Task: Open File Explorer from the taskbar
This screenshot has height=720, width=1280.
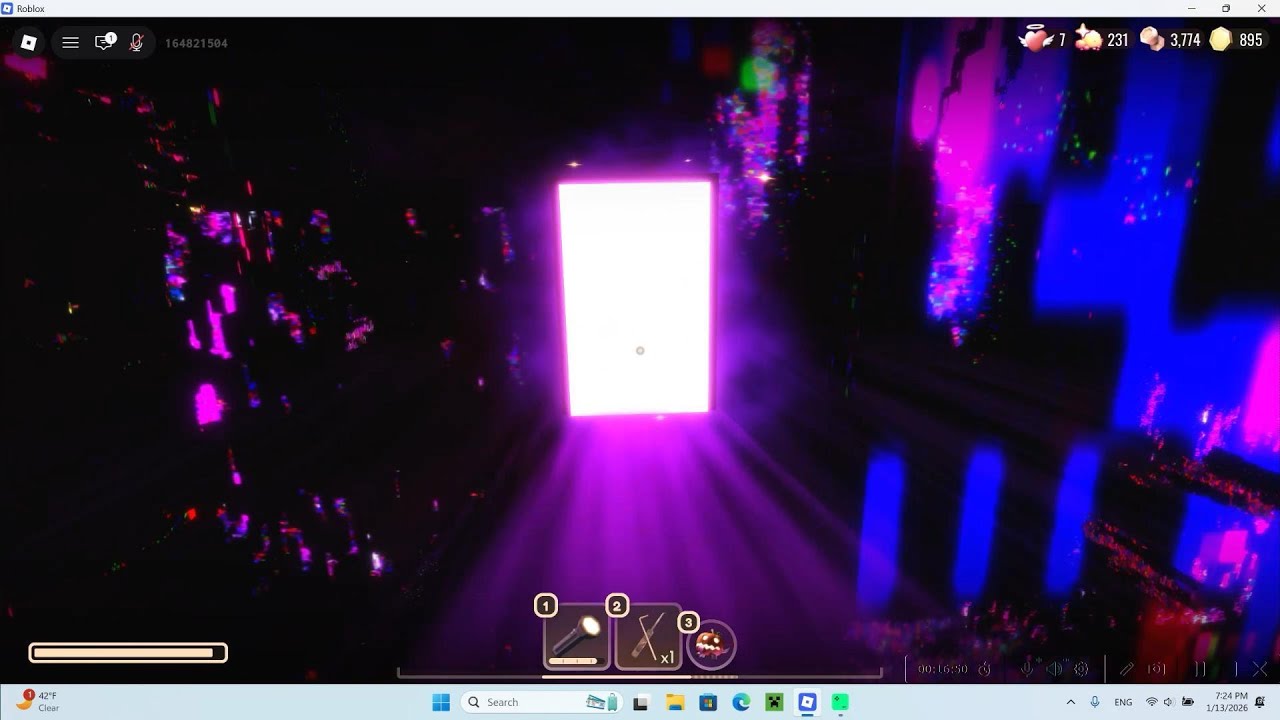Action: 675,702
